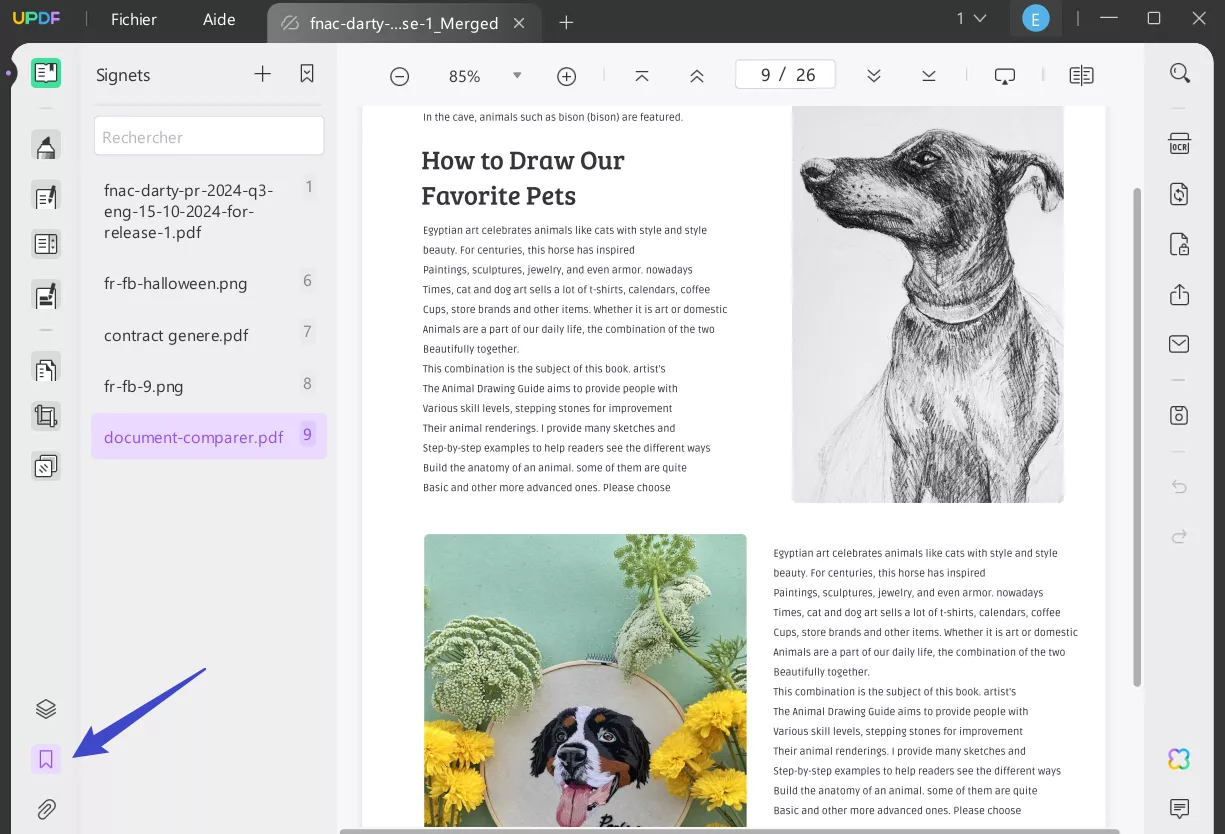Open the layers panel icon

(x=46, y=709)
